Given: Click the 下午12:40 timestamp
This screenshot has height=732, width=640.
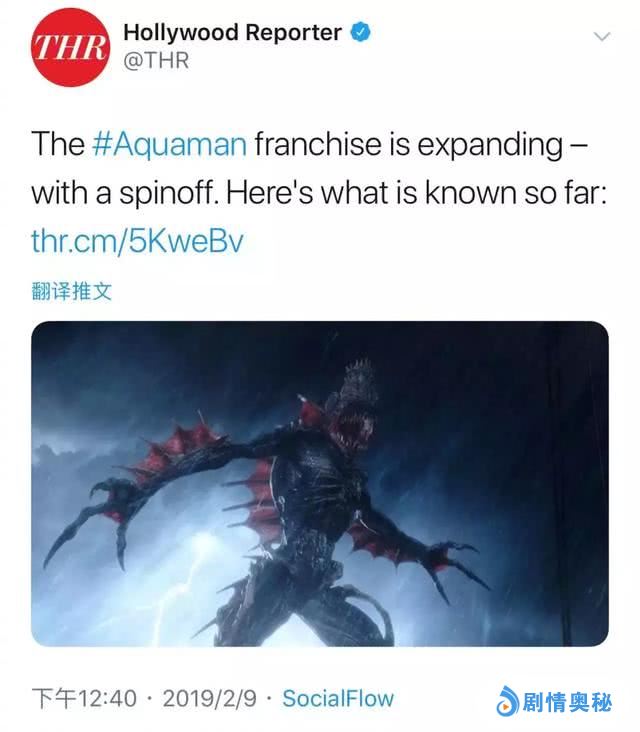Looking at the screenshot, I should pos(84,699).
